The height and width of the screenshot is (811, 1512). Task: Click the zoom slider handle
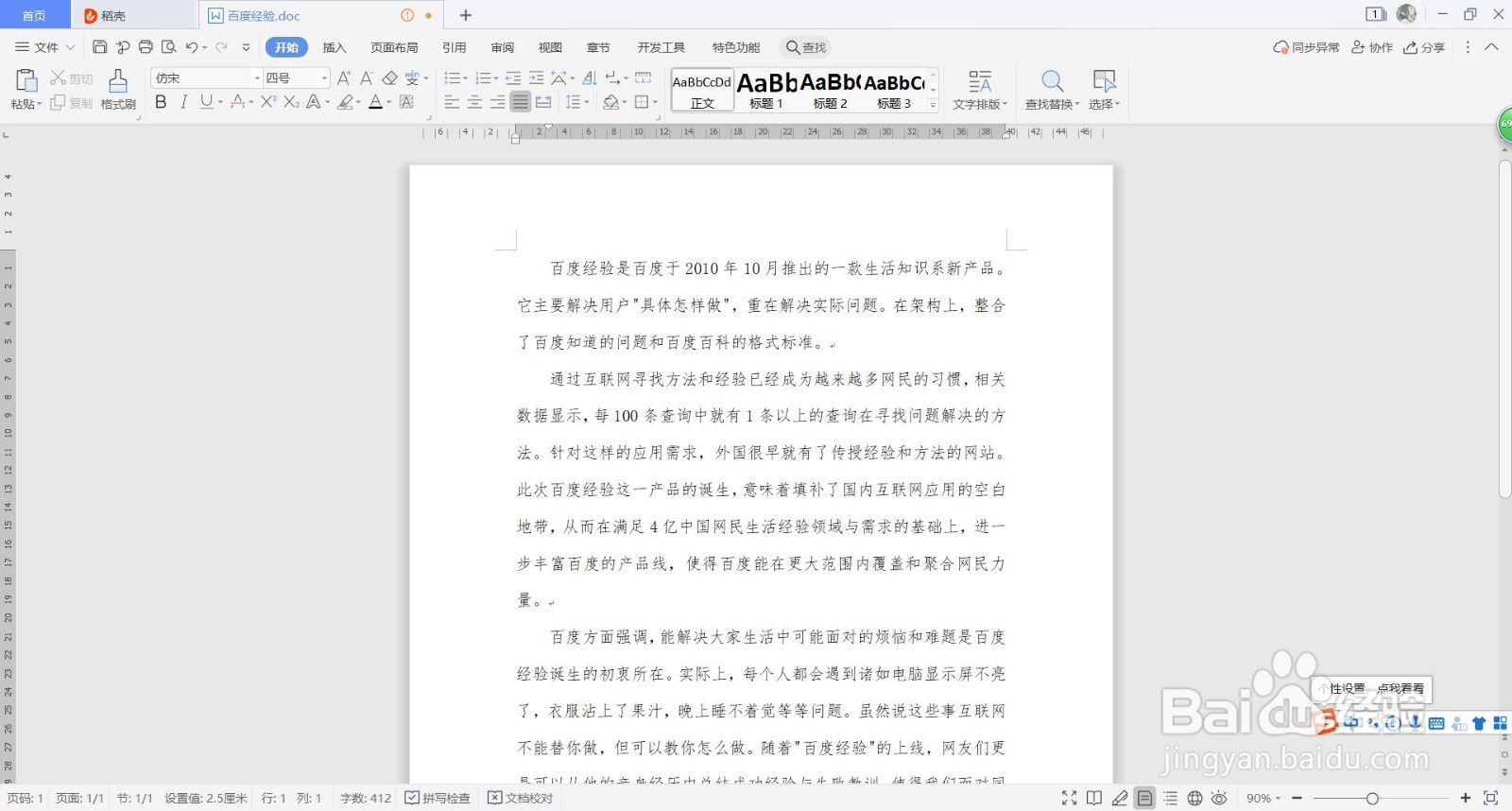(1372, 798)
